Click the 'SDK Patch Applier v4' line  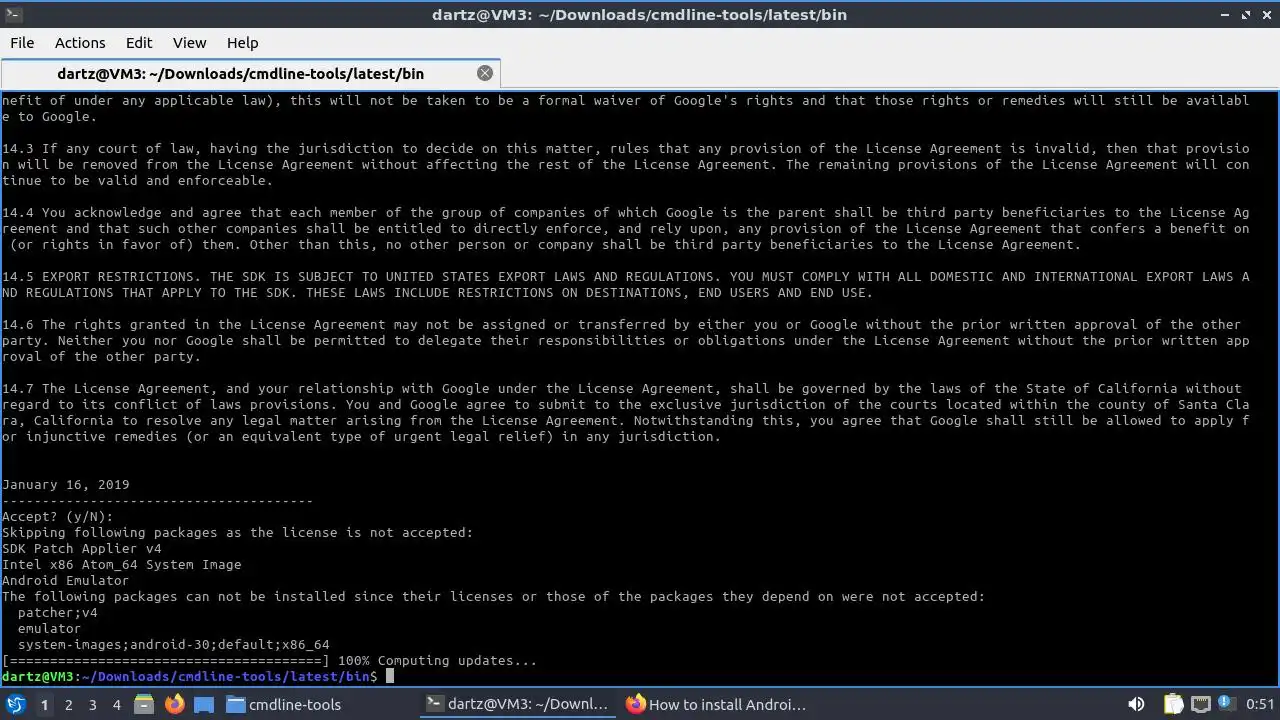82,549
